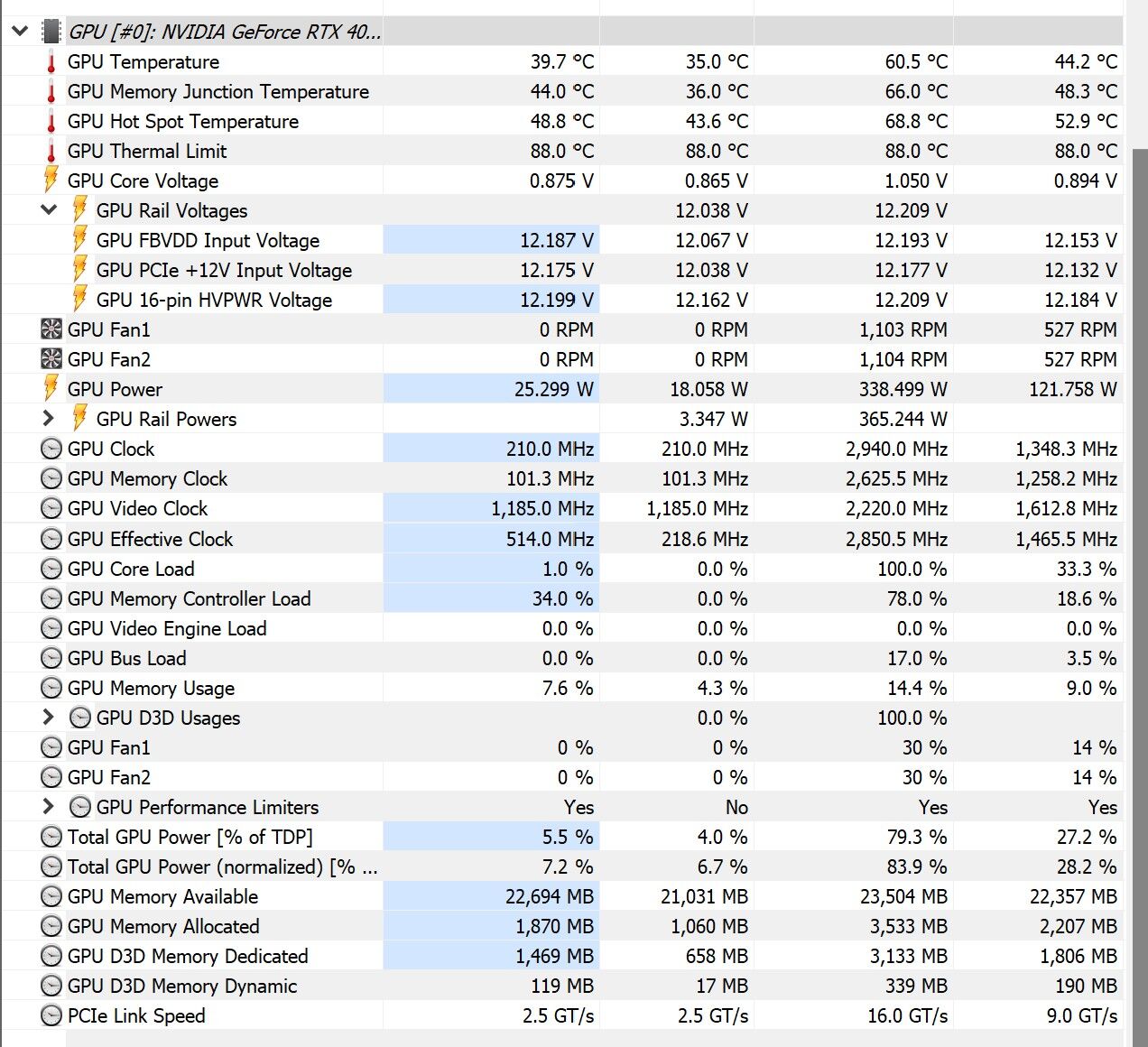Select the PCIe Link Speed label
Image resolution: width=1148 pixels, height=1047 pixels.
point(136,1015)
